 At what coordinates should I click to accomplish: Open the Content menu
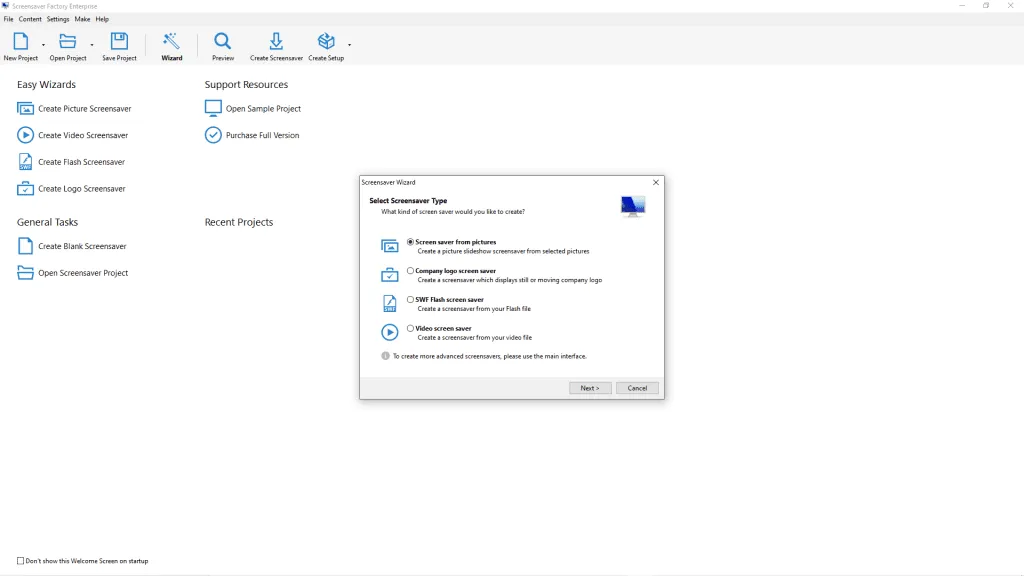[x=30, y=19]
